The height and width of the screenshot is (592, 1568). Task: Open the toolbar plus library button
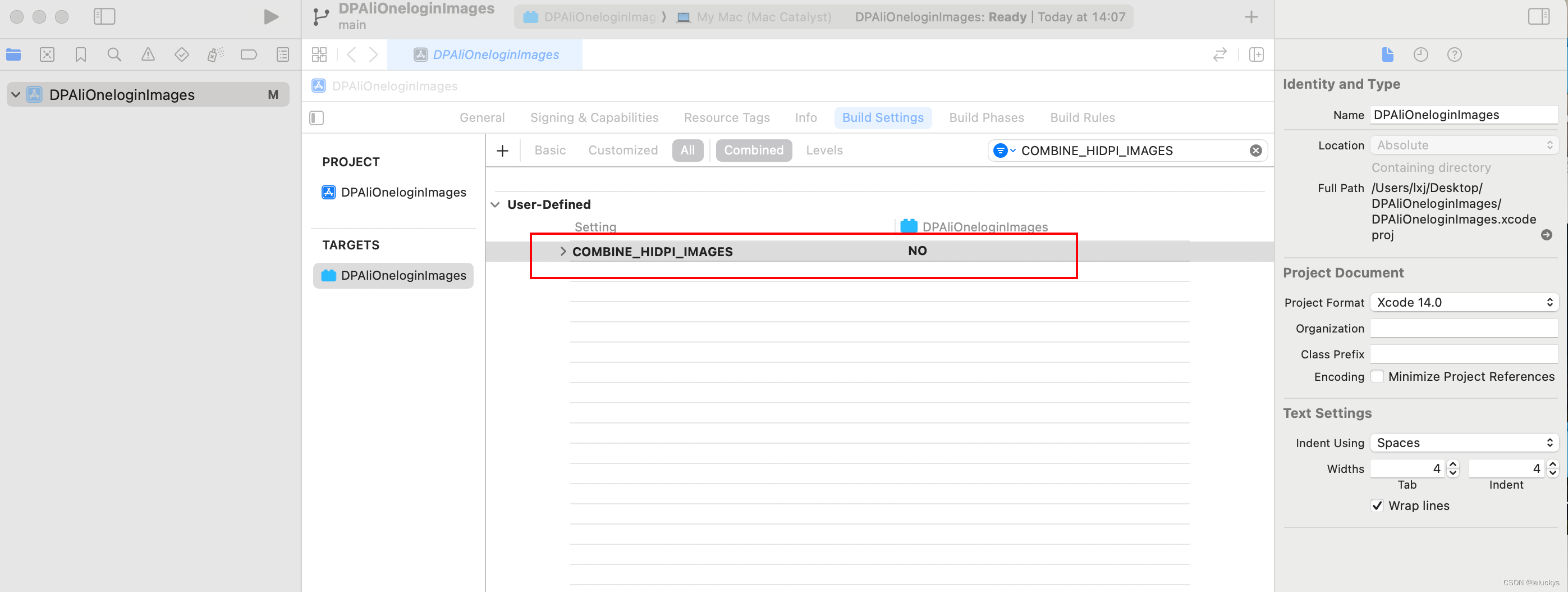coord(1251,17)
